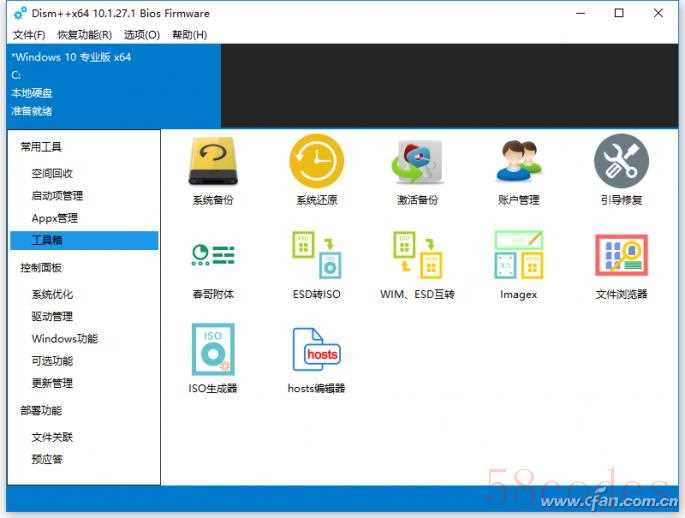The height and width of the screenshot is (518, 685).
Task: Select 更新管理 in the sidebar
Action: 52,383
